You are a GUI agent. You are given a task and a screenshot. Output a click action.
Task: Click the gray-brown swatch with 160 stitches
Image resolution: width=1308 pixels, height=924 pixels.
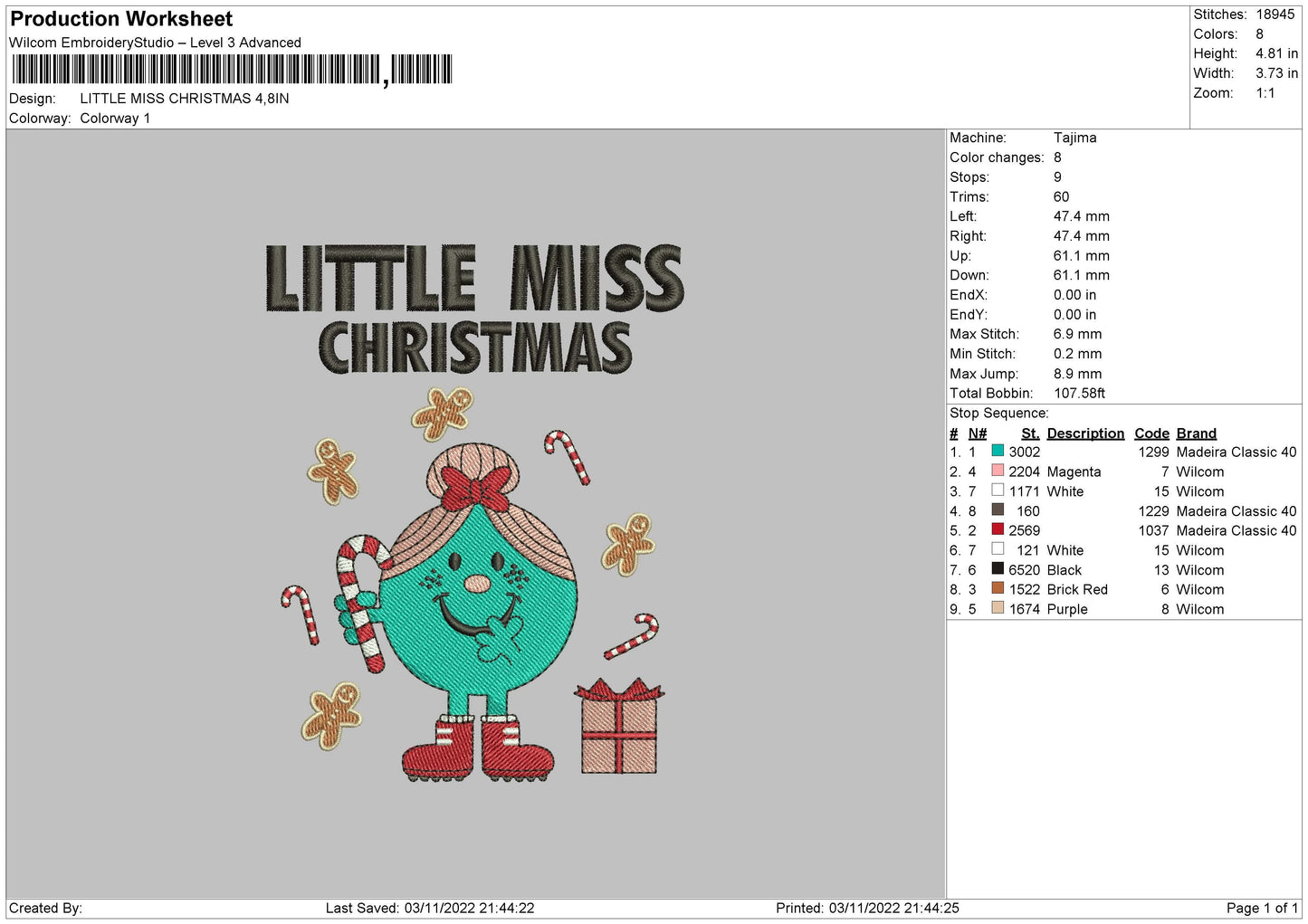click(x=998, y=510)
